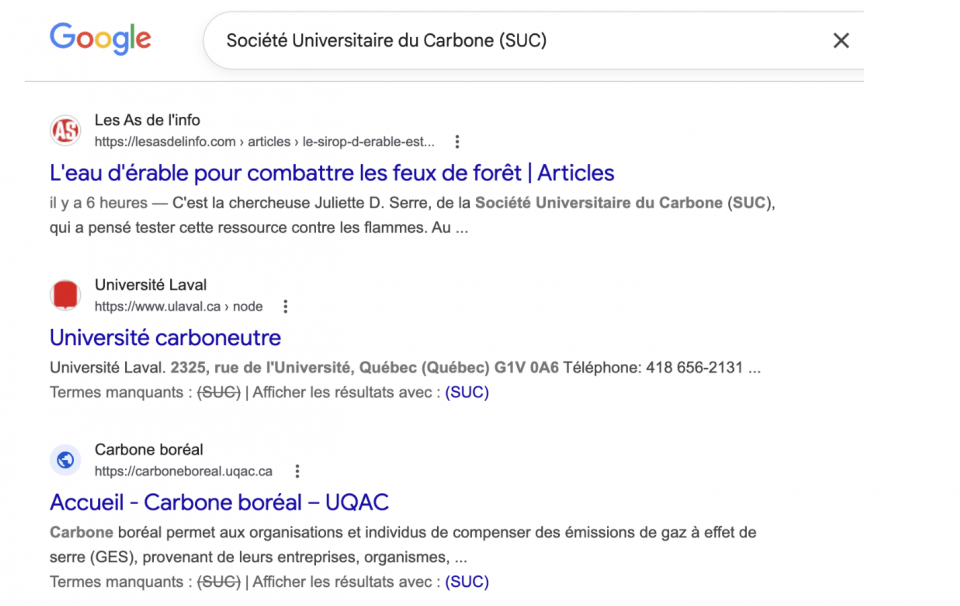960x606 pixels.
Task: Open the three-dot menu for the Université Laval result
Action: click(x=286, y=307)
